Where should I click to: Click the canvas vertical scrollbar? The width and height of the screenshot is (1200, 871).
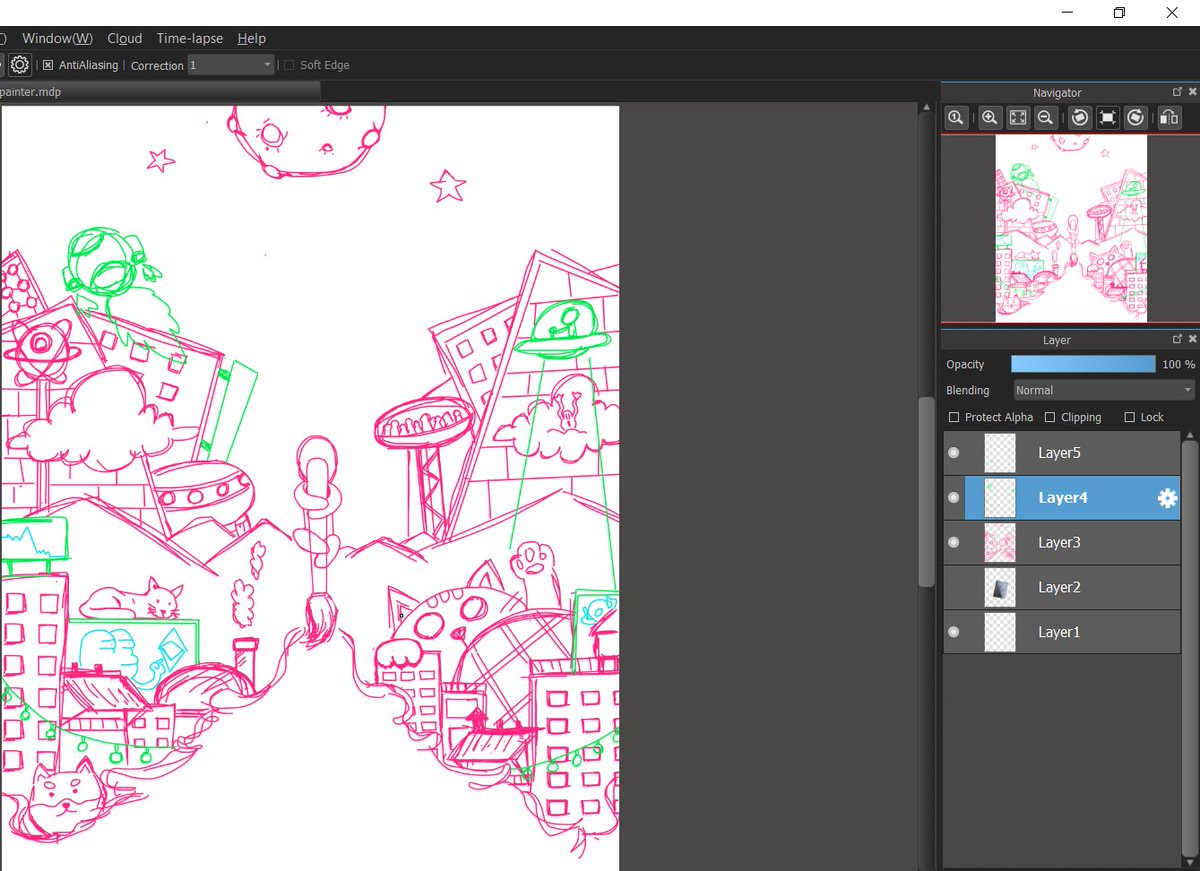927,492
